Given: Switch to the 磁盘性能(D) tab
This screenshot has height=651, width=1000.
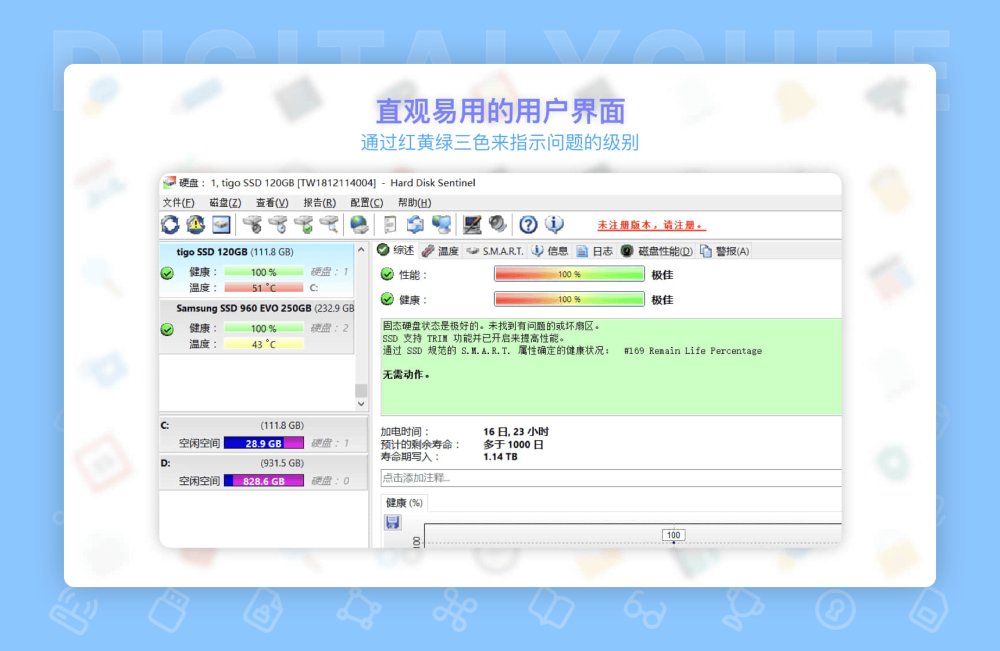Looking at the screenshot, I should (x=657, y=251).
